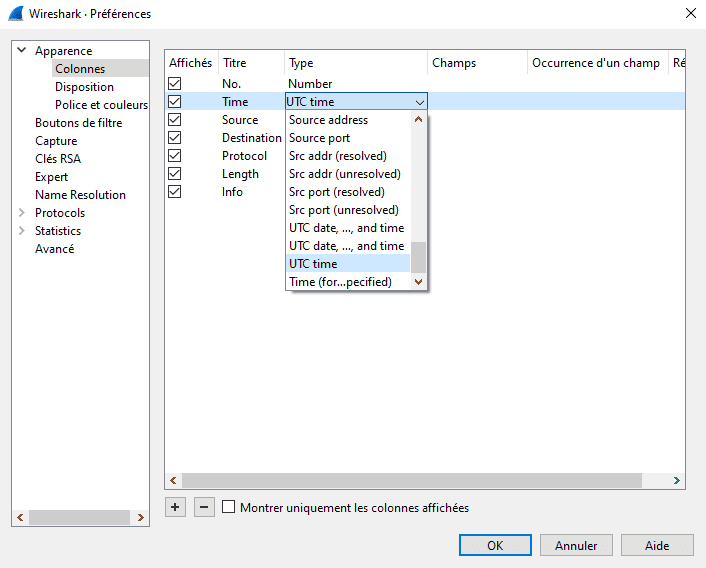
Task: Click the Aide button
Action: 657,545
